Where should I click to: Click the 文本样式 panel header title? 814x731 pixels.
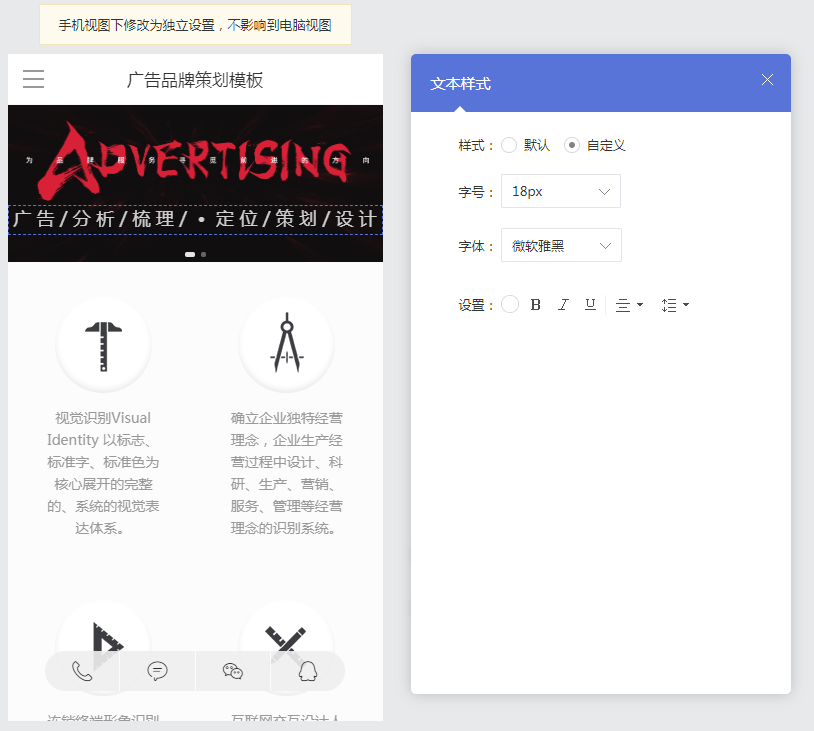pyautogui.click(x=460, y=84)
